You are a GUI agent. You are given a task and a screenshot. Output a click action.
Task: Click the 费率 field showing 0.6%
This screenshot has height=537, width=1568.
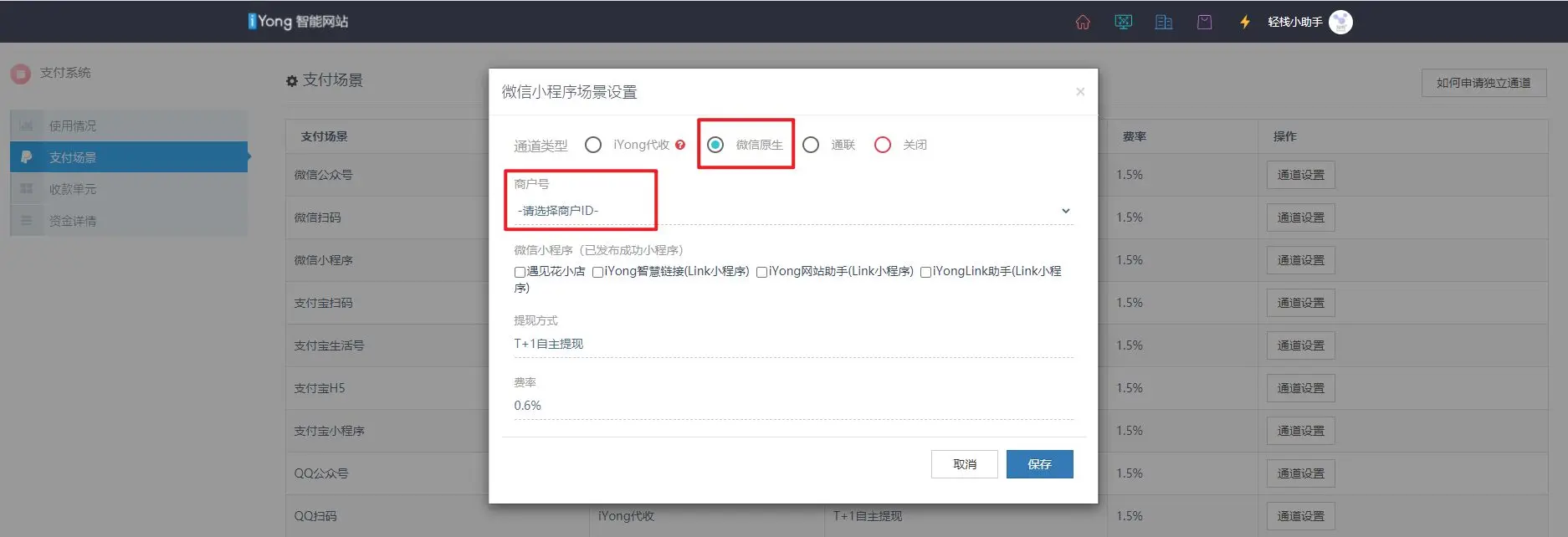(x=792, y=406)
